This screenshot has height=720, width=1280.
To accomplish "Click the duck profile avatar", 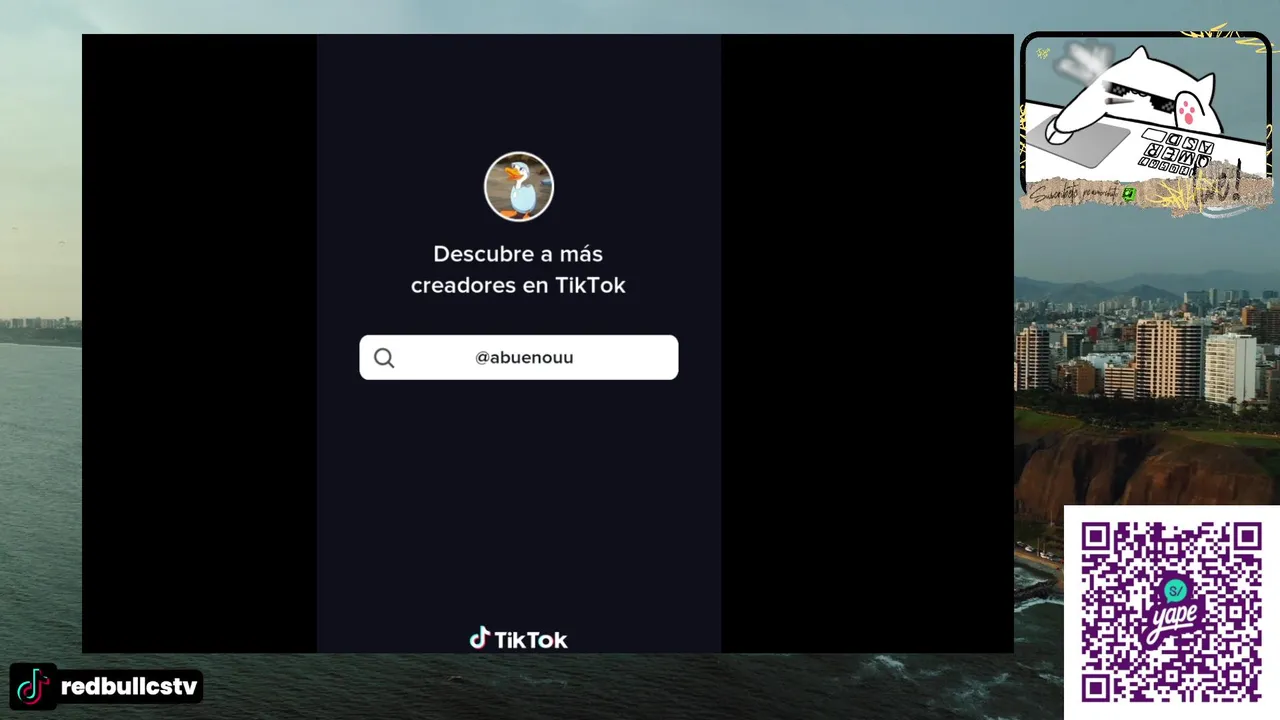I will pos(519,186).
